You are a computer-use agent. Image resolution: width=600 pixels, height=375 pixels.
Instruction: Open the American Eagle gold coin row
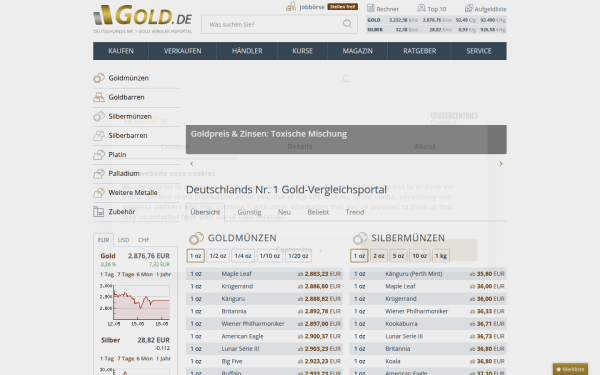pyautogui.click(x=264, y=336)
